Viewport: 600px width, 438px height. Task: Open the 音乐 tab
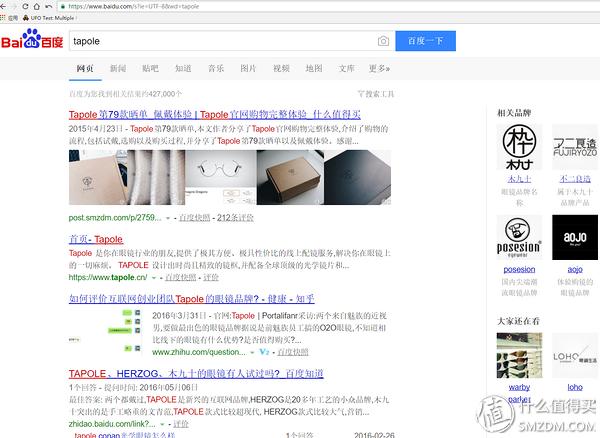point(216,68)
